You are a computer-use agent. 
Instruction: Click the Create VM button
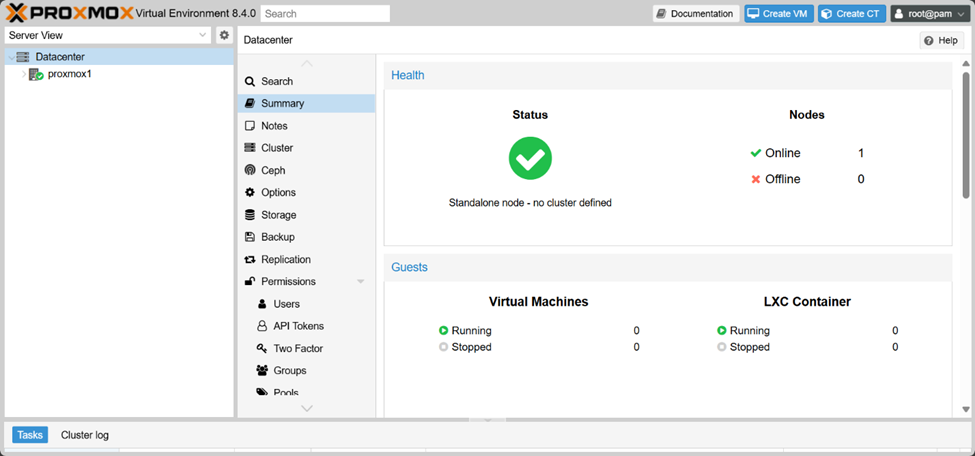pyautogui.click(x=779, y=14)
